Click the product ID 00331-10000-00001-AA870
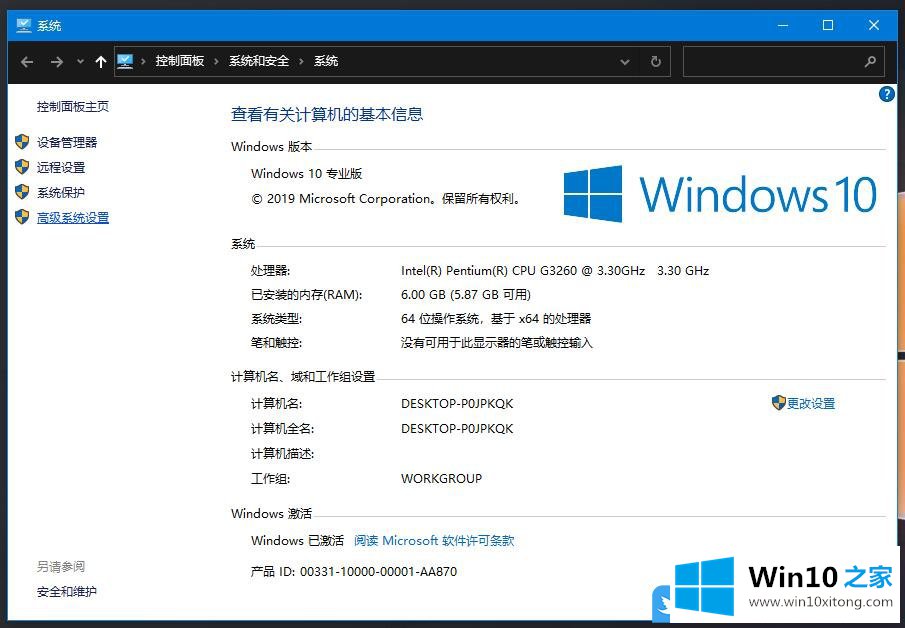 click(379, 572)
